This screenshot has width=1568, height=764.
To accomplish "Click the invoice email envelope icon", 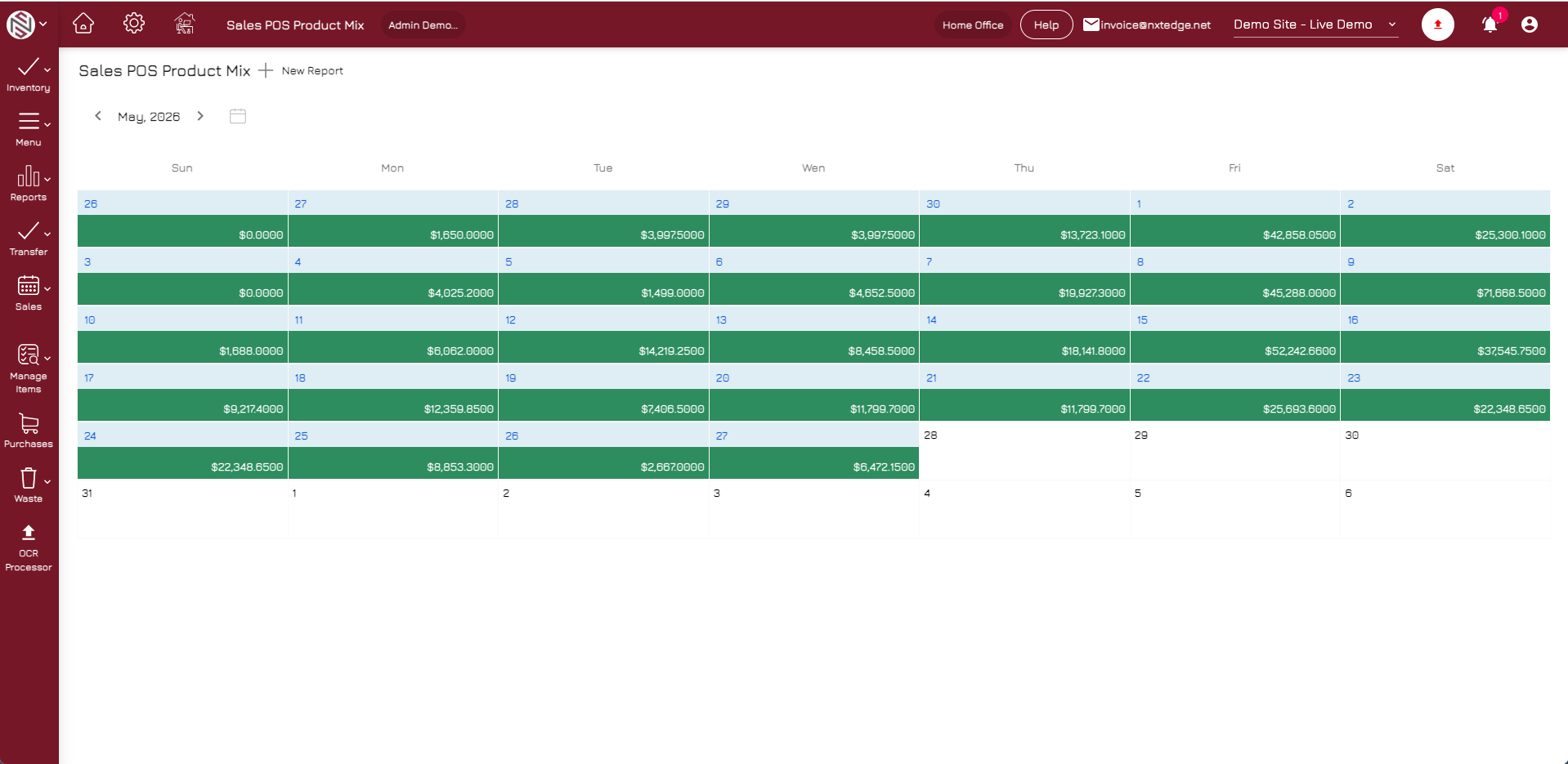I will [1091, 25].
